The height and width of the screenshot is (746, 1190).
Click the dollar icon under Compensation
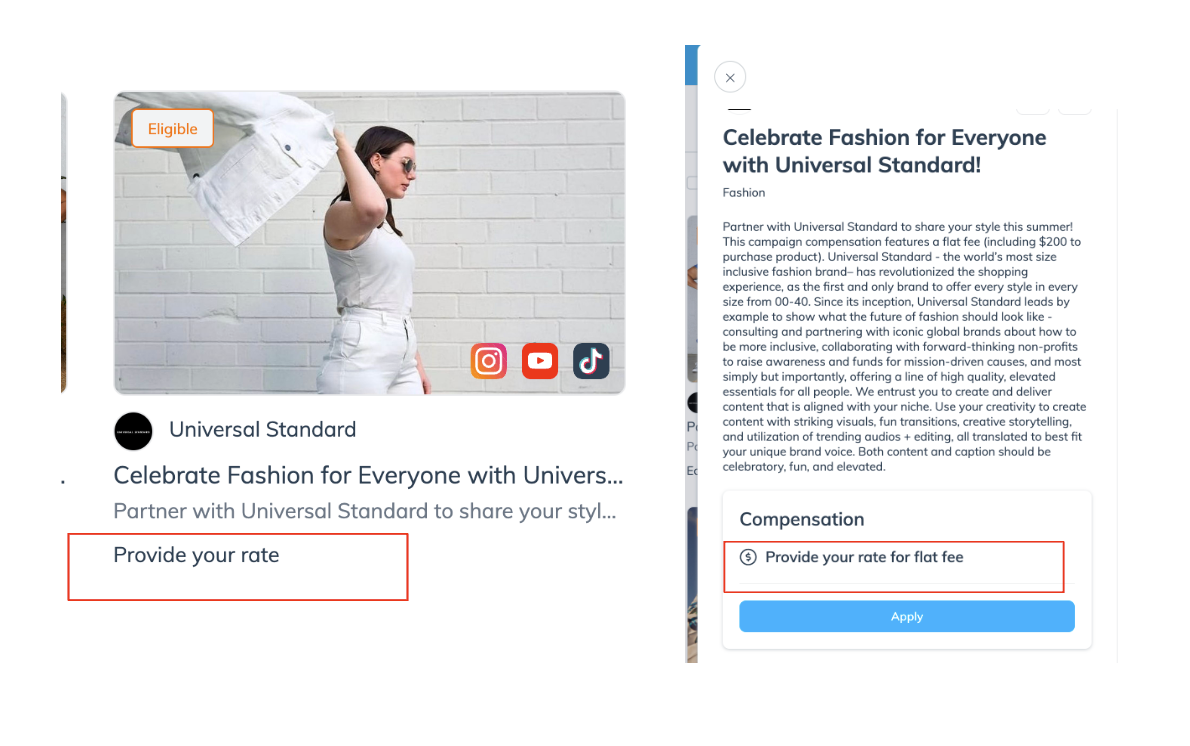748,557
